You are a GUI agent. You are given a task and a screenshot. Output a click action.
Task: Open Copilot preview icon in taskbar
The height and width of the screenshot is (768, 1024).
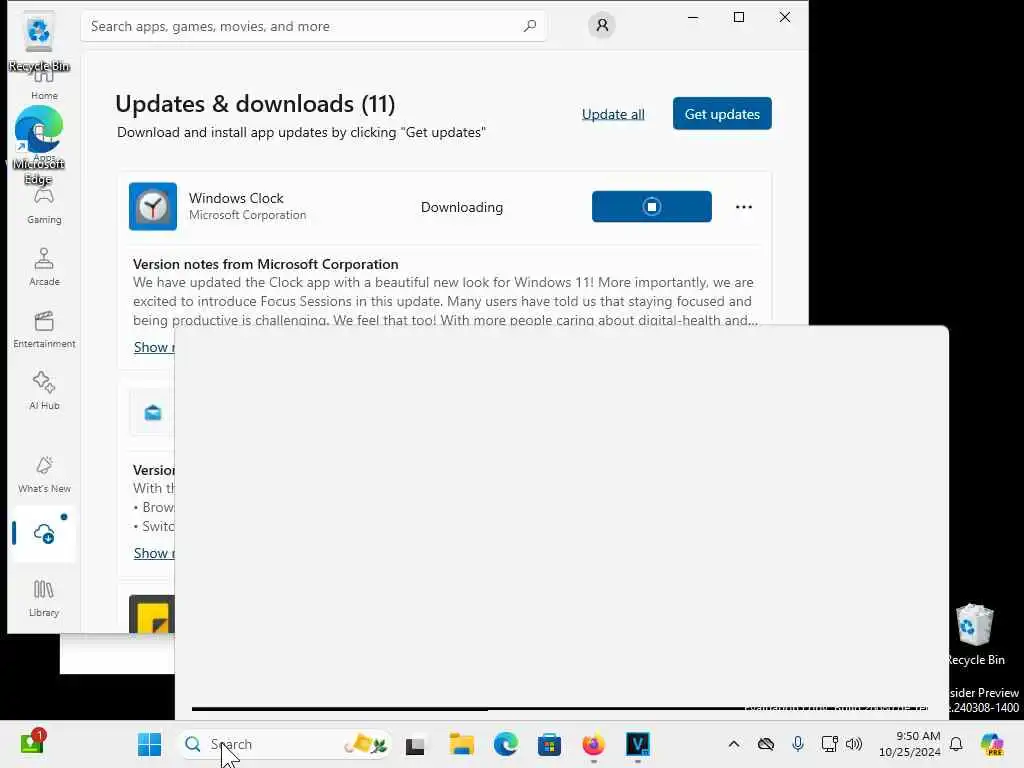[x=993, y=744]
